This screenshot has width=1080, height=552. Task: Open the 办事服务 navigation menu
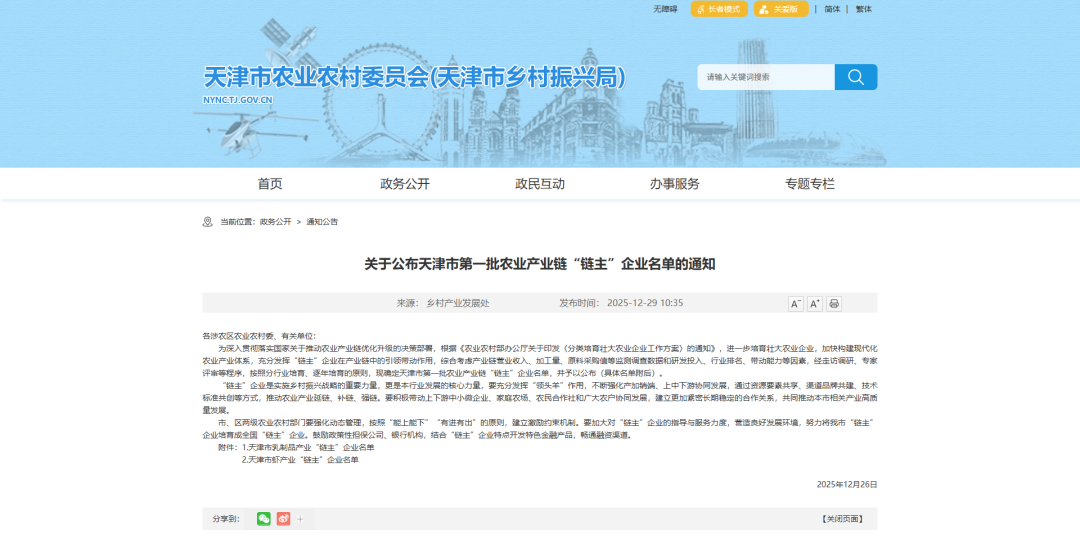(675, 184)
